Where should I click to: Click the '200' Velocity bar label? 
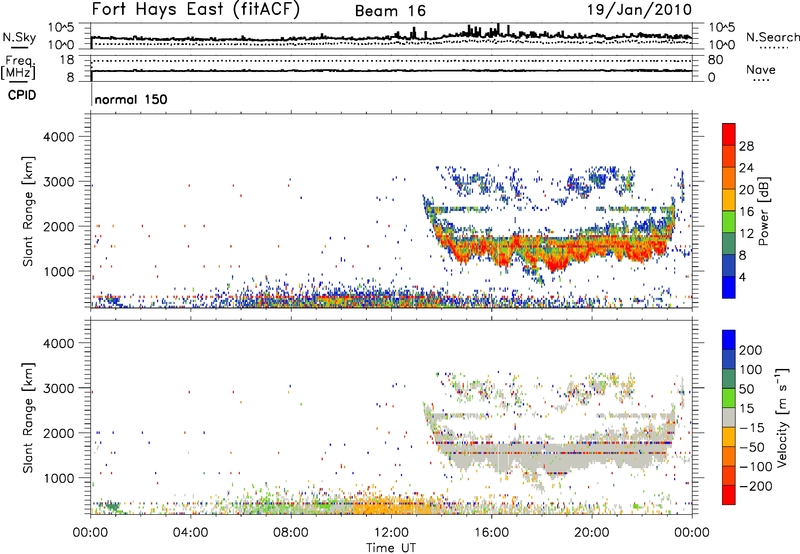point(751,350)
